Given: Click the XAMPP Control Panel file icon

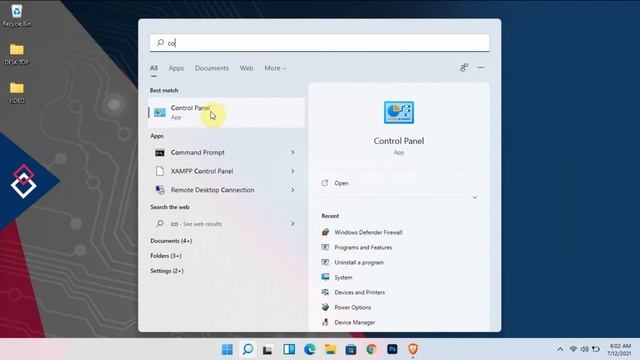Looking at the screenshot, I should (x=160, y=171).
